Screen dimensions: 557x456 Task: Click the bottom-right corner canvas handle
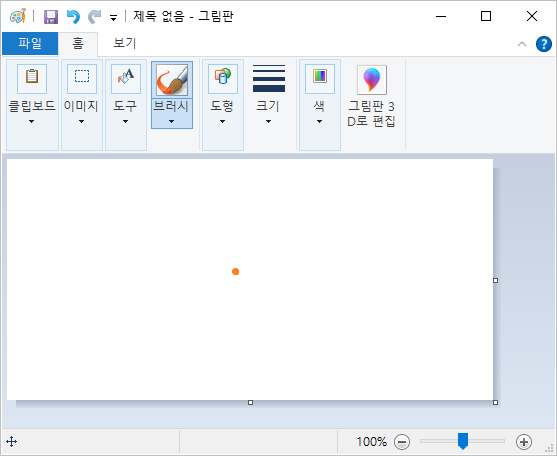(x=496, y=402)
